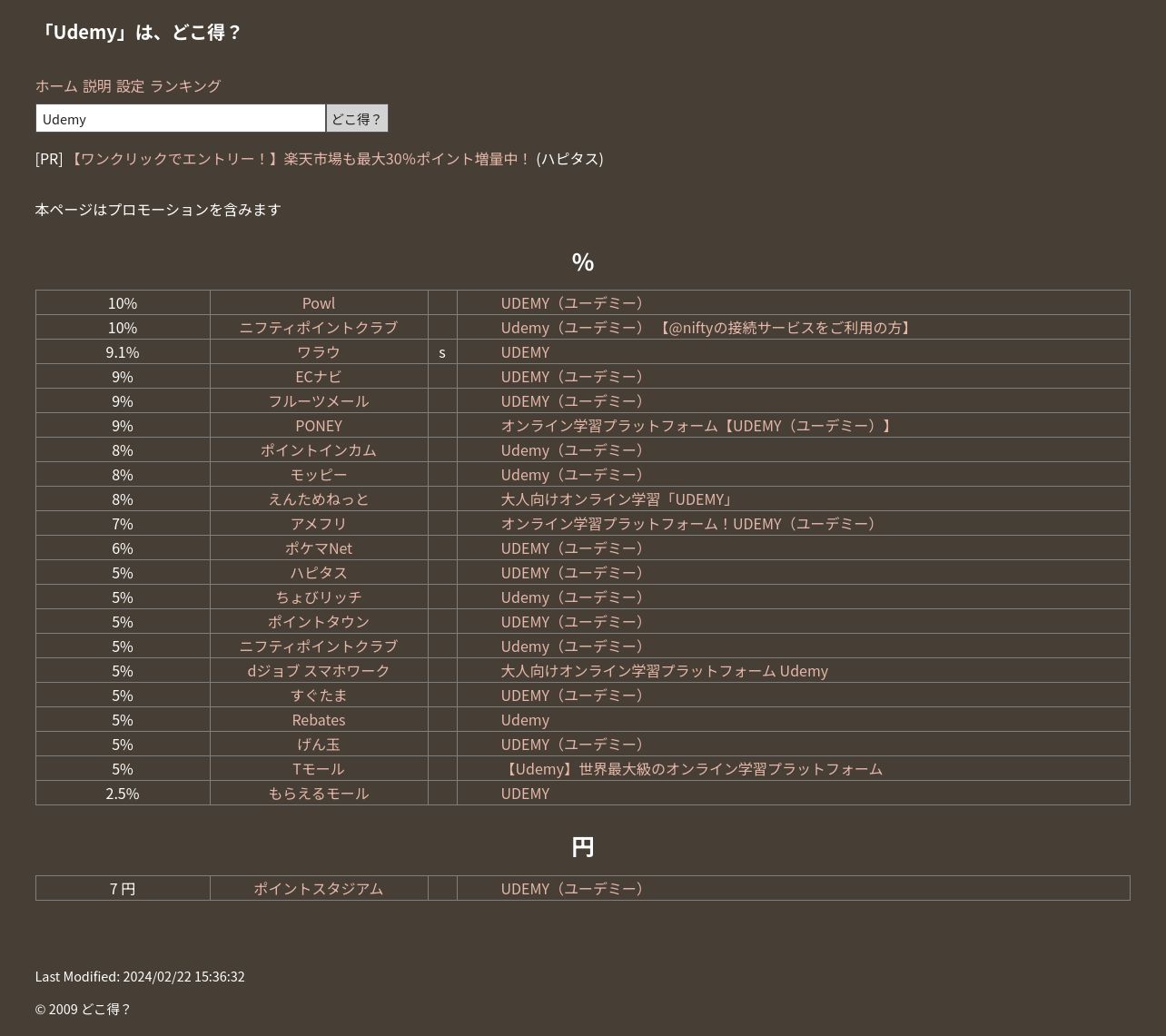The height and width of the screenshot is (1036, 1166).
Task: Click the © 2009 どこ得？ footer text
Action: click(84, 1009)
